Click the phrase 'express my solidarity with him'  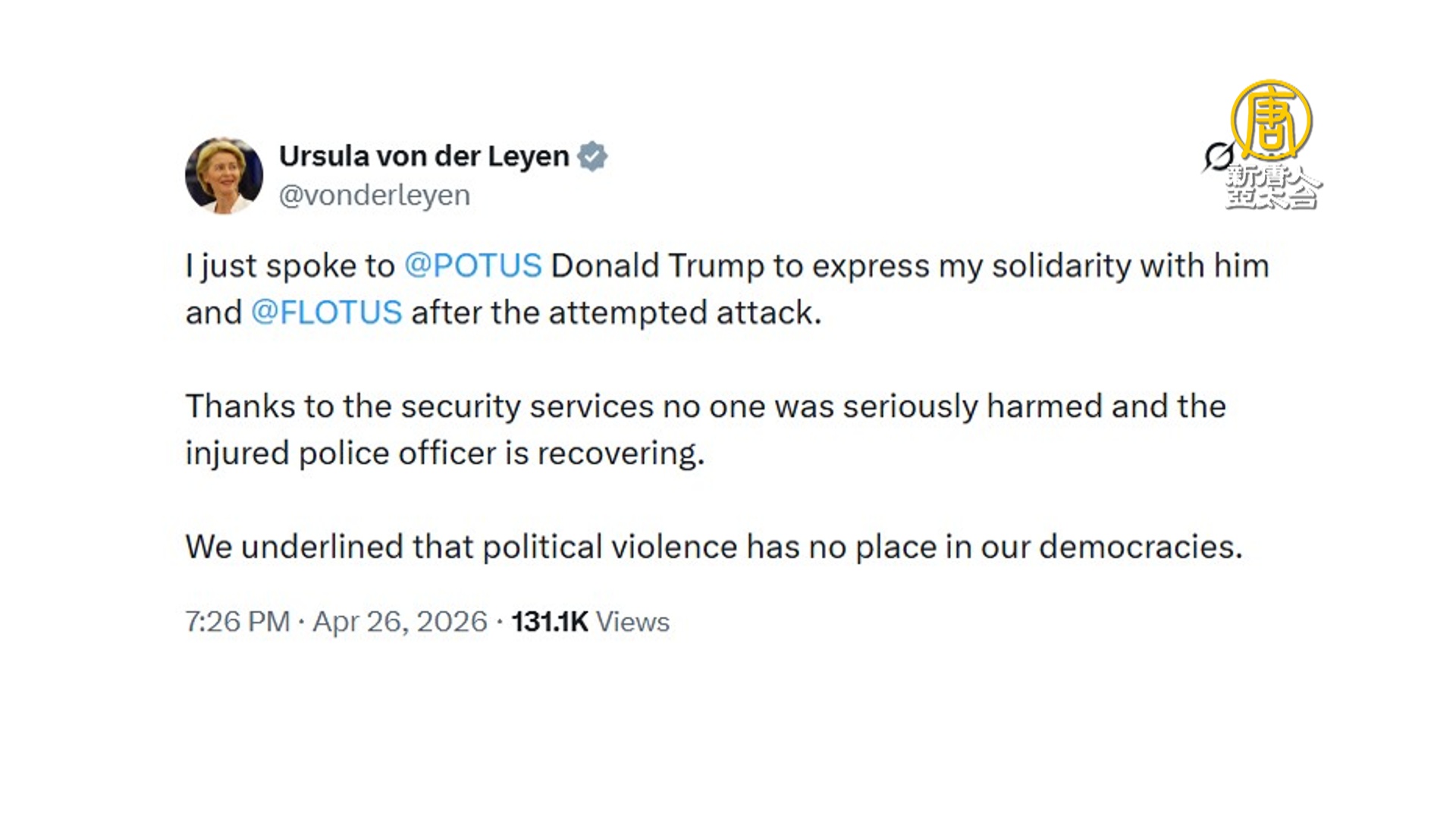point(1040,266)
